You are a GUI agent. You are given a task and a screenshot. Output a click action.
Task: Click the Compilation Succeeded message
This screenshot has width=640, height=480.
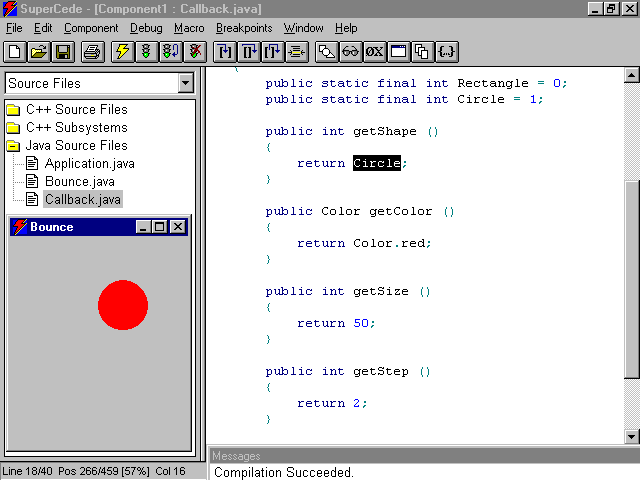(283, 472)
